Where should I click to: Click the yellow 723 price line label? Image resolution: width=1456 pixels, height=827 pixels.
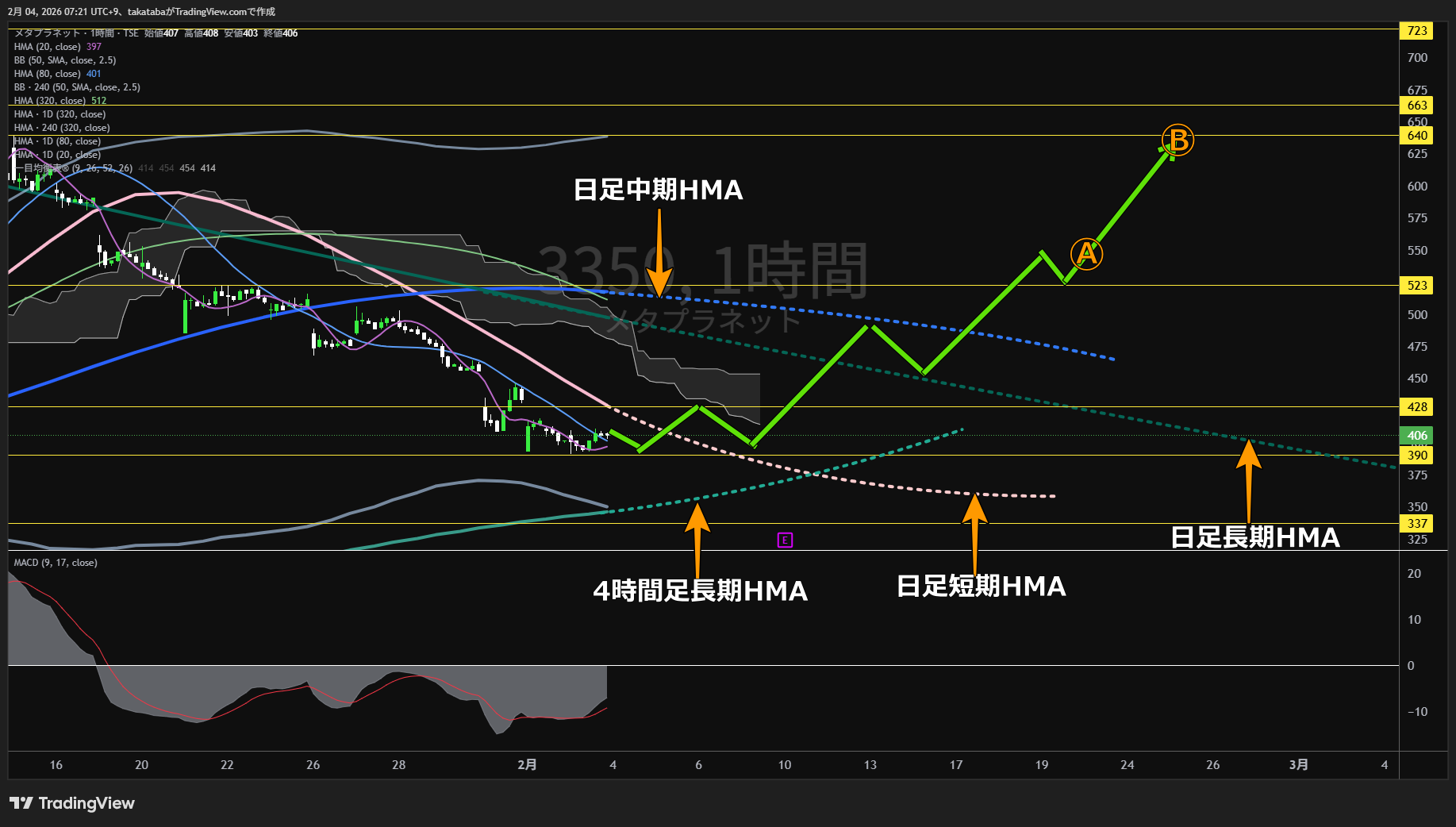1417,31
